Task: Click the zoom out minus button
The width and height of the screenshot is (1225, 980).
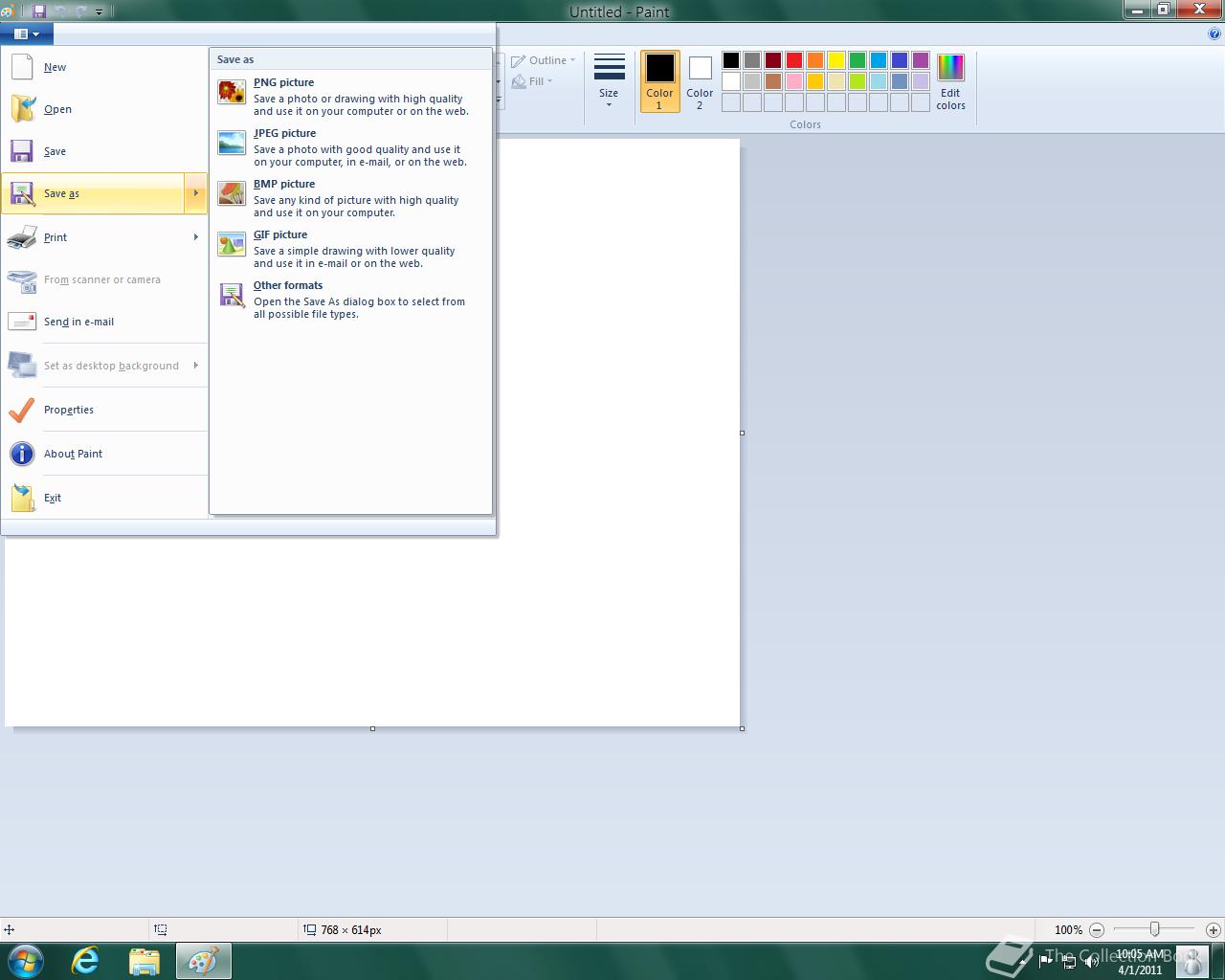Action: [x=1097, y=929]
